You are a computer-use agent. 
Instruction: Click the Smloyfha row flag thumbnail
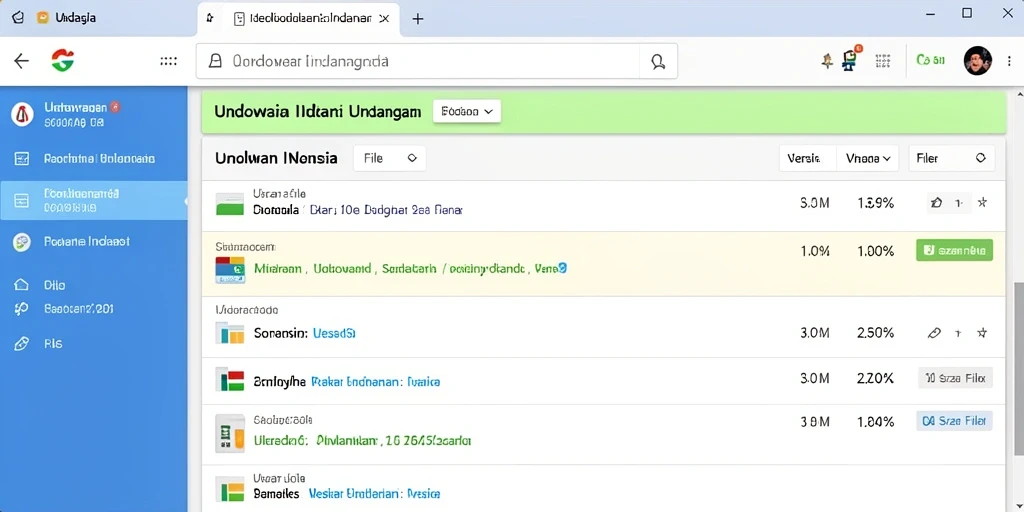(x=230, y=379)
